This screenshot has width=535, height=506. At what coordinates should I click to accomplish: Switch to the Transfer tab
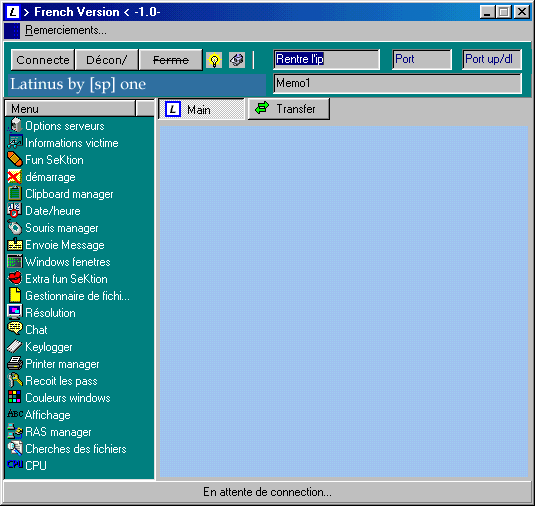pos(289,109)
